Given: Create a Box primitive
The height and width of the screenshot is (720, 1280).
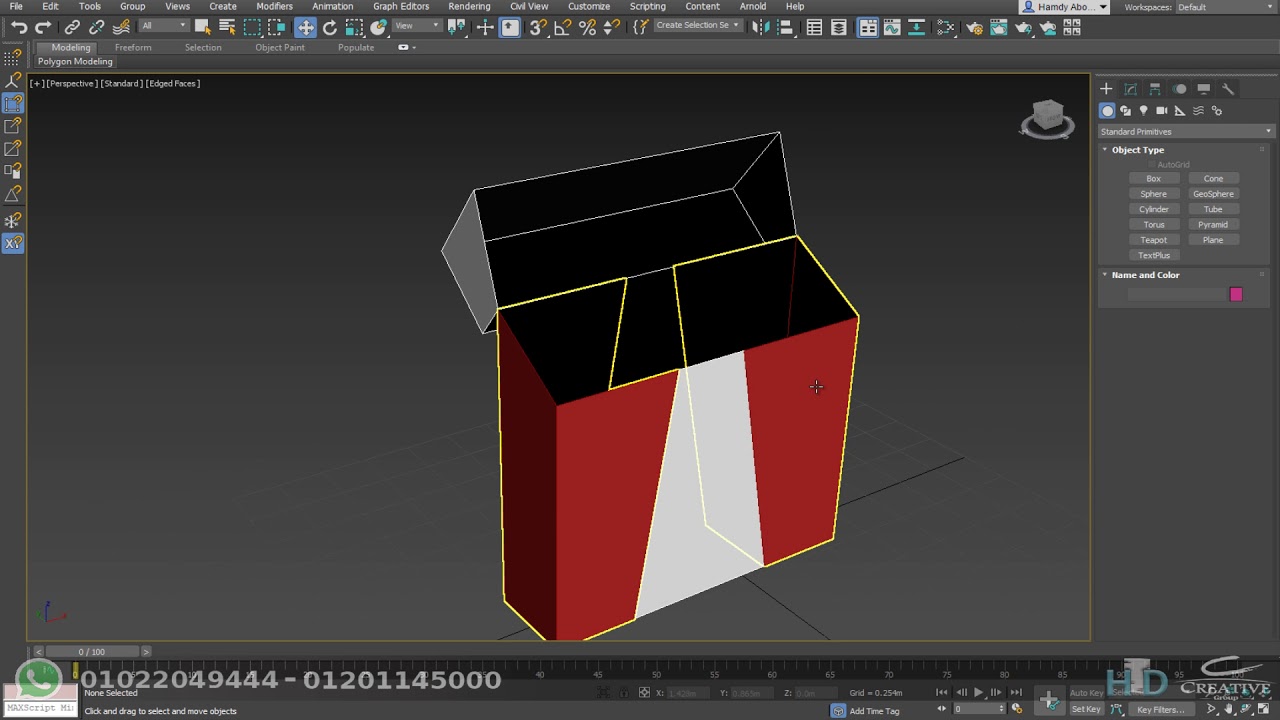Looking at the screenshot, I should [1153, 179].
